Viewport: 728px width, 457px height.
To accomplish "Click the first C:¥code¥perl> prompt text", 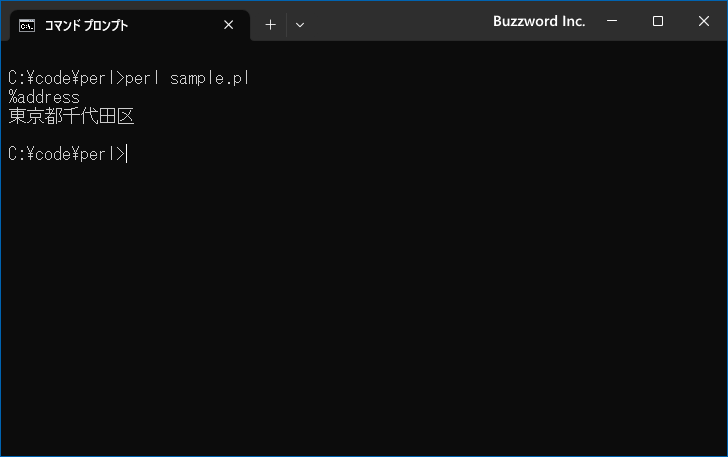I will pyautogui.click(x=66, y=78).
